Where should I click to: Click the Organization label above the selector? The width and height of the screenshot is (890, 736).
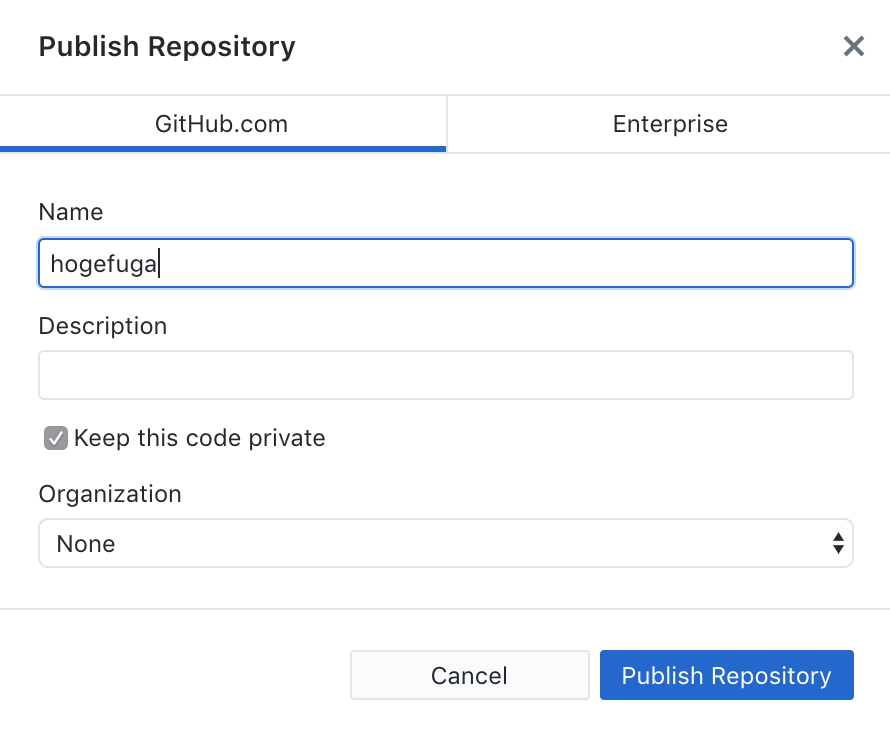pyautogui.click(x=110, y=494)
